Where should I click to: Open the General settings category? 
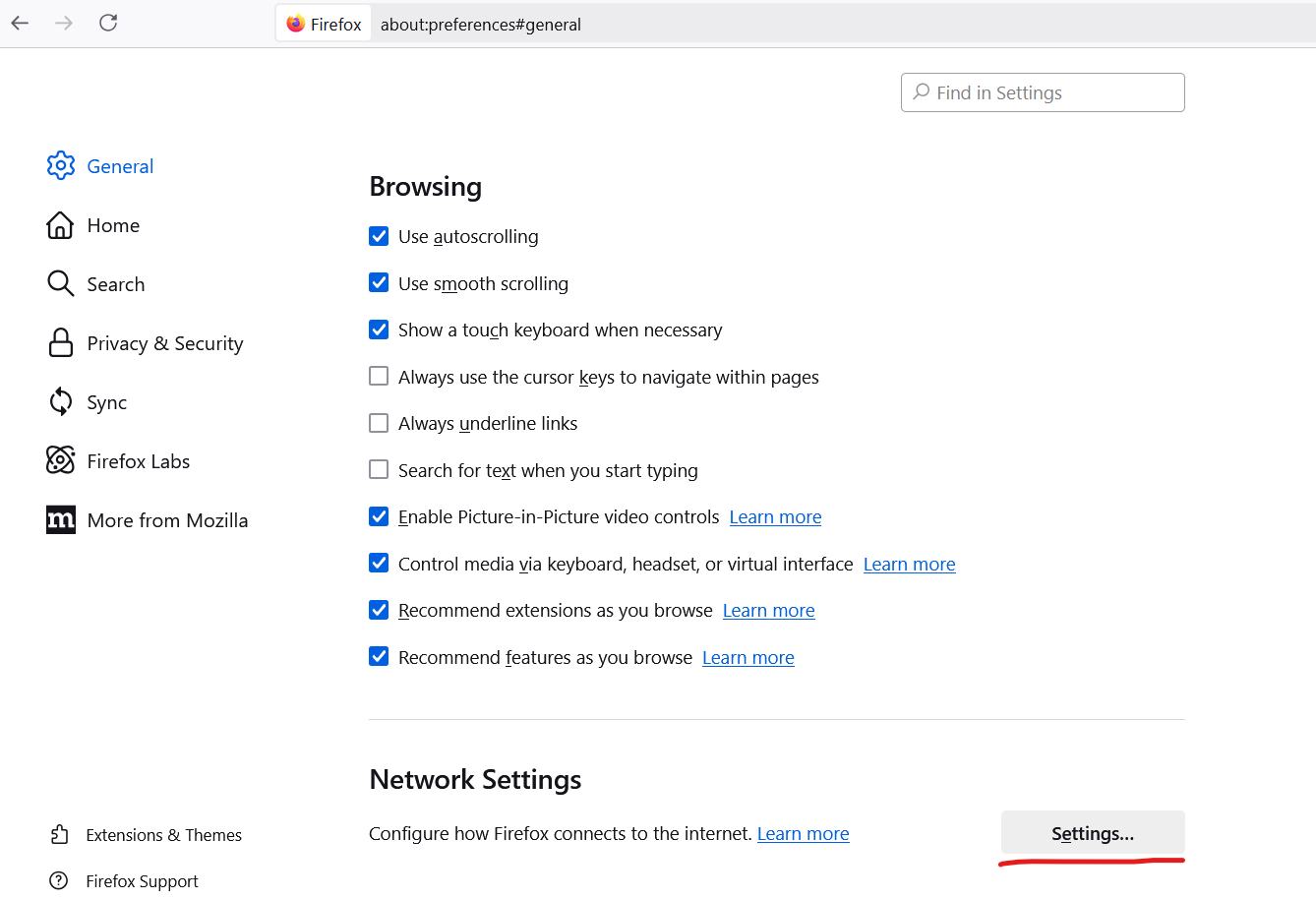[x=120, y=166]
